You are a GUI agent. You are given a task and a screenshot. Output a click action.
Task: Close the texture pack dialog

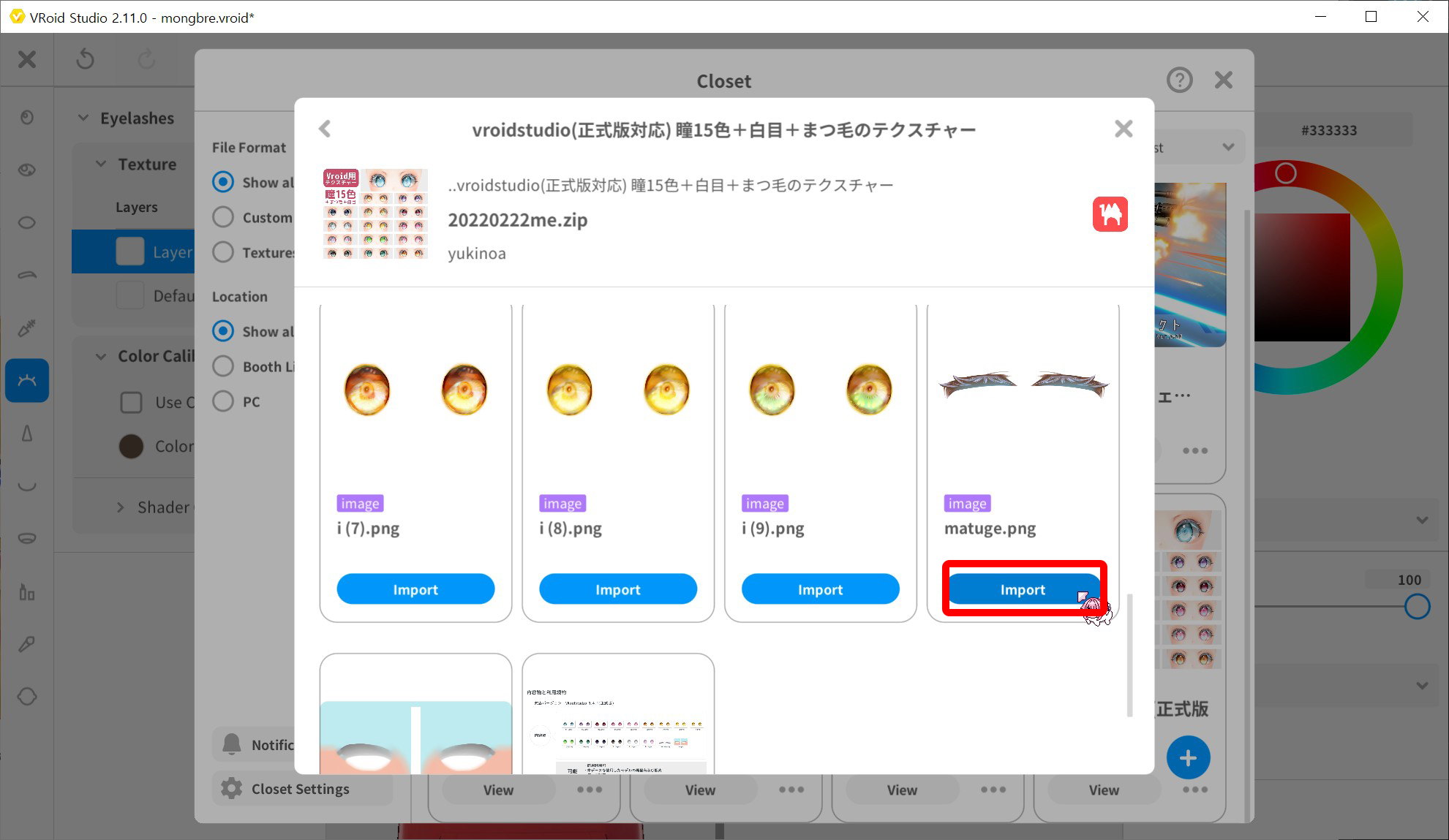[1124, 129]
